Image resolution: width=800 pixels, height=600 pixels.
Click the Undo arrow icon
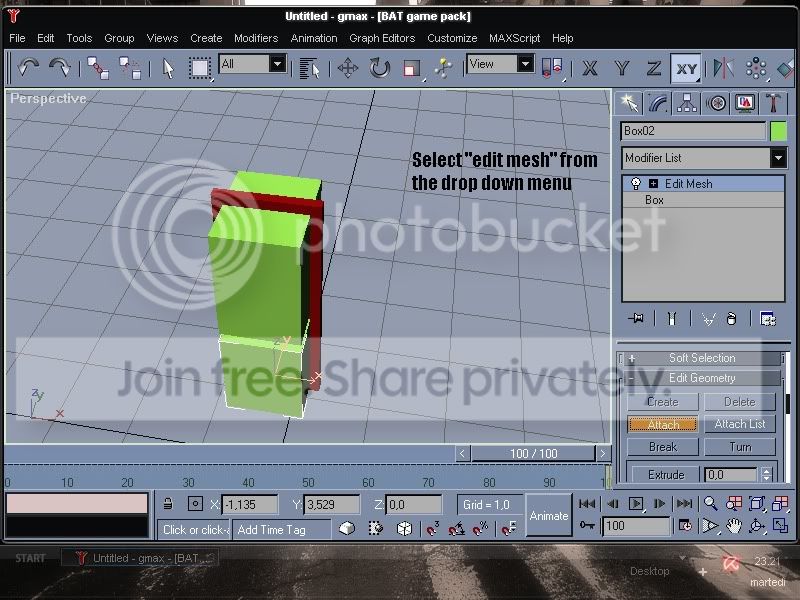click(x=28, y=67)
